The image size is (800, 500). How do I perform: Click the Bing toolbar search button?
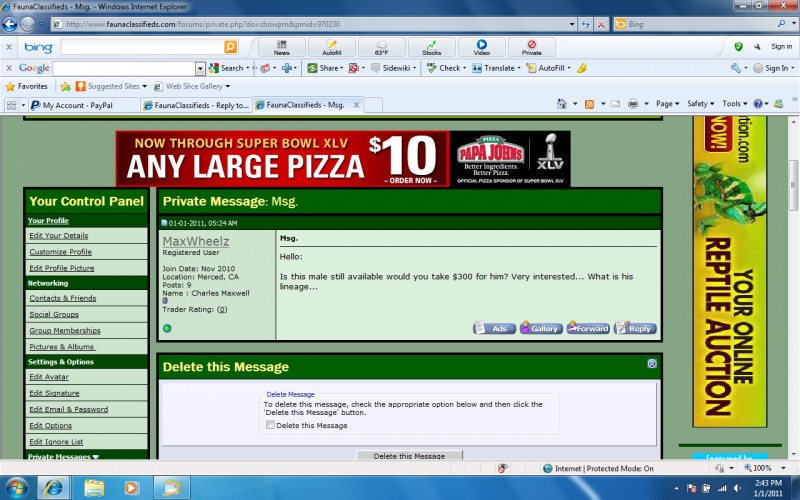click(231, 47)
